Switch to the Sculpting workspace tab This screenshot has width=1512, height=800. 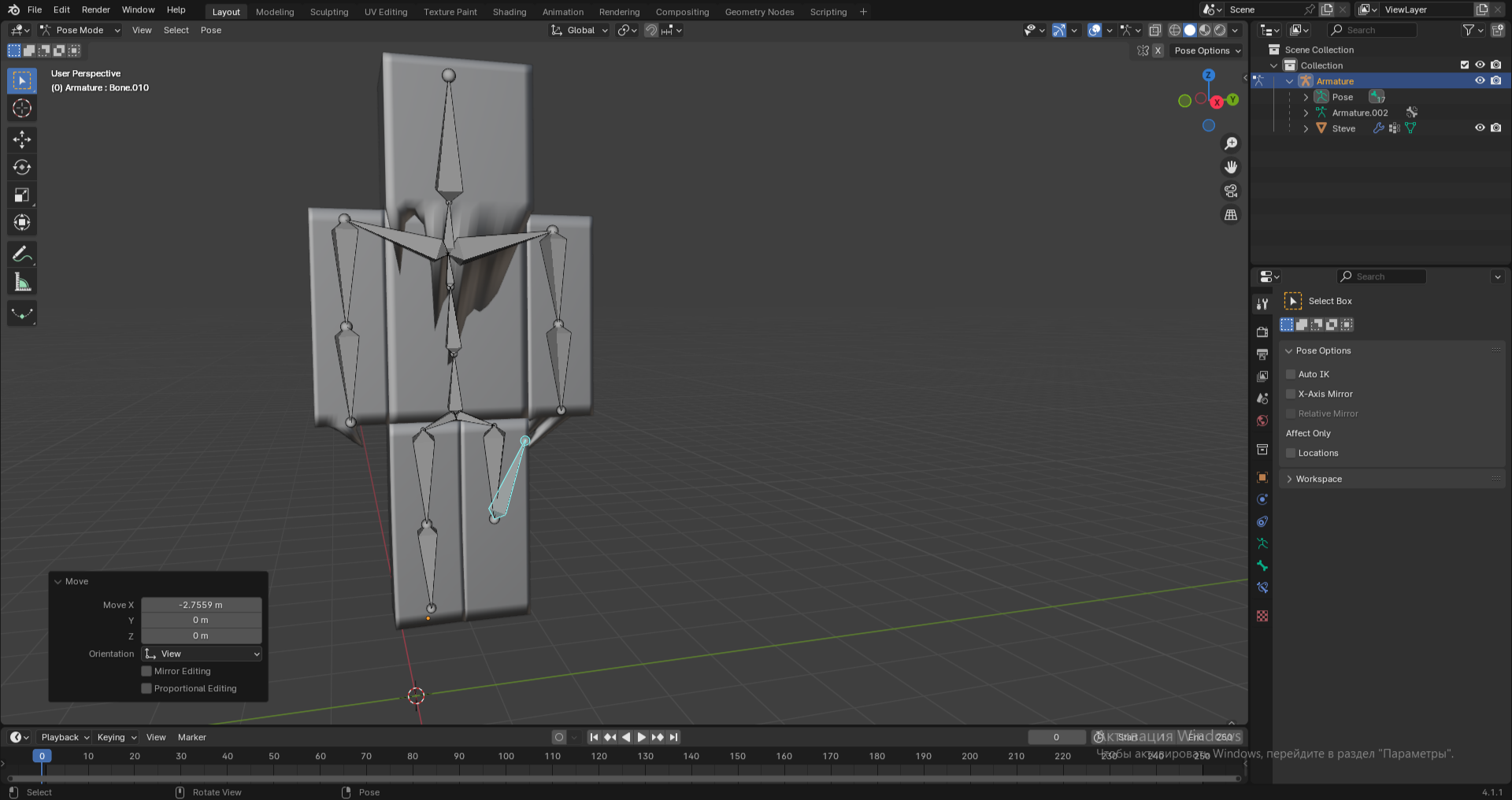coord(329,12)
